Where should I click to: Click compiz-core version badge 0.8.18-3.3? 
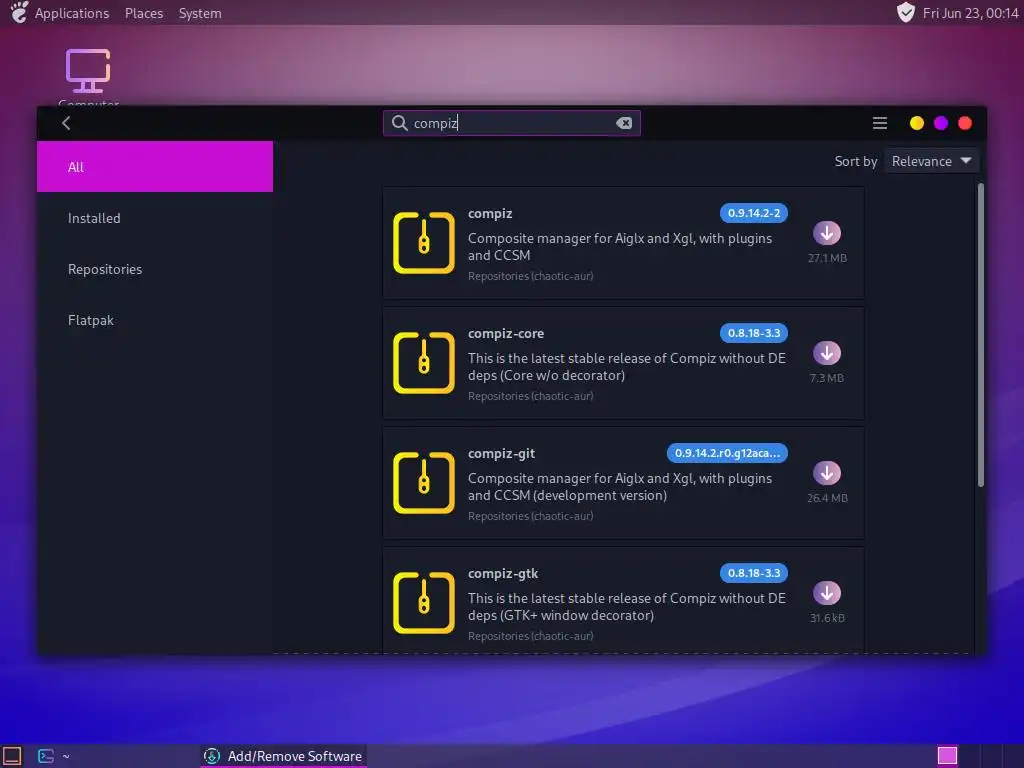(x=754, y=333)
